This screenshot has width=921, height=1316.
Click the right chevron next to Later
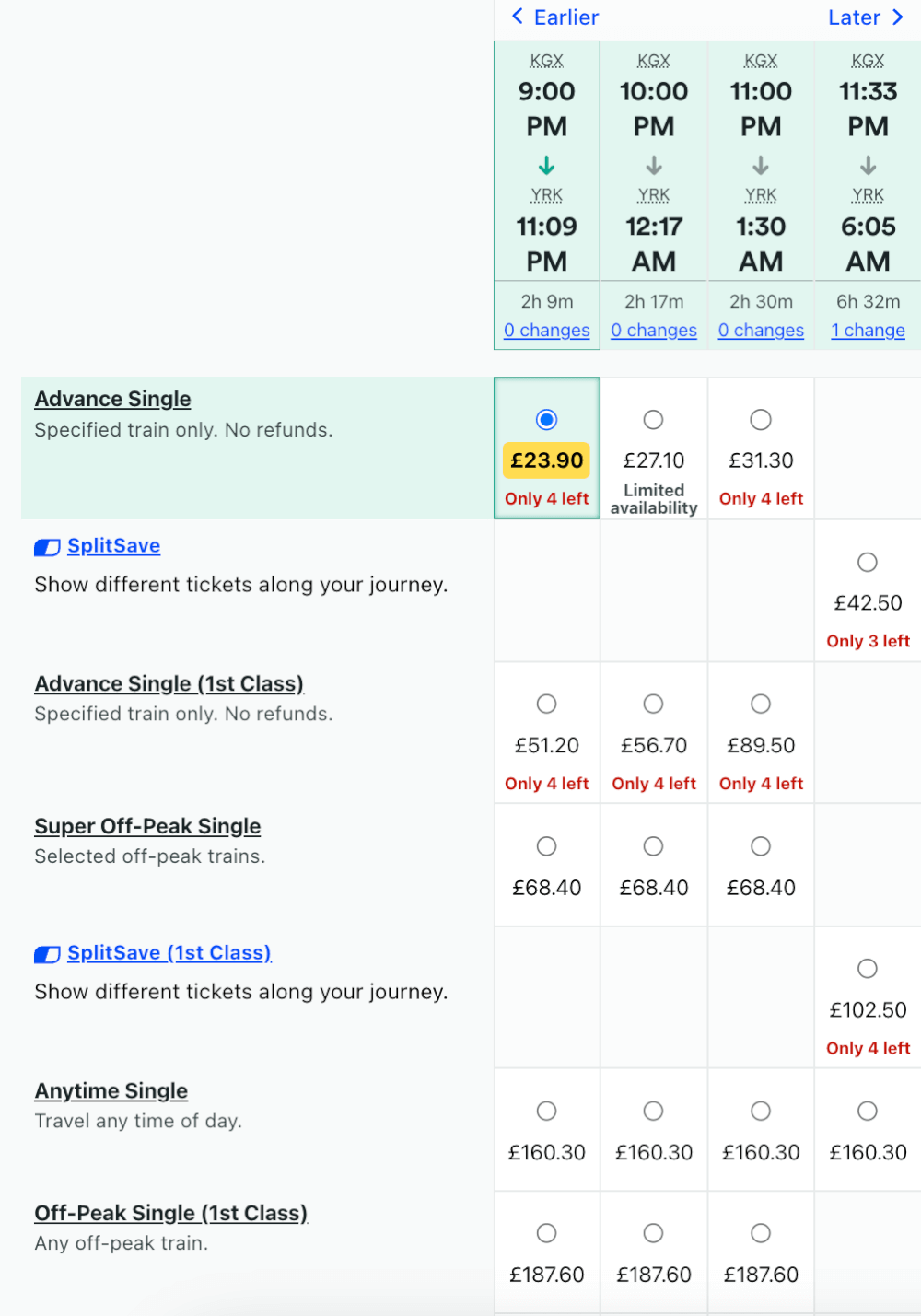coord(897,17)
